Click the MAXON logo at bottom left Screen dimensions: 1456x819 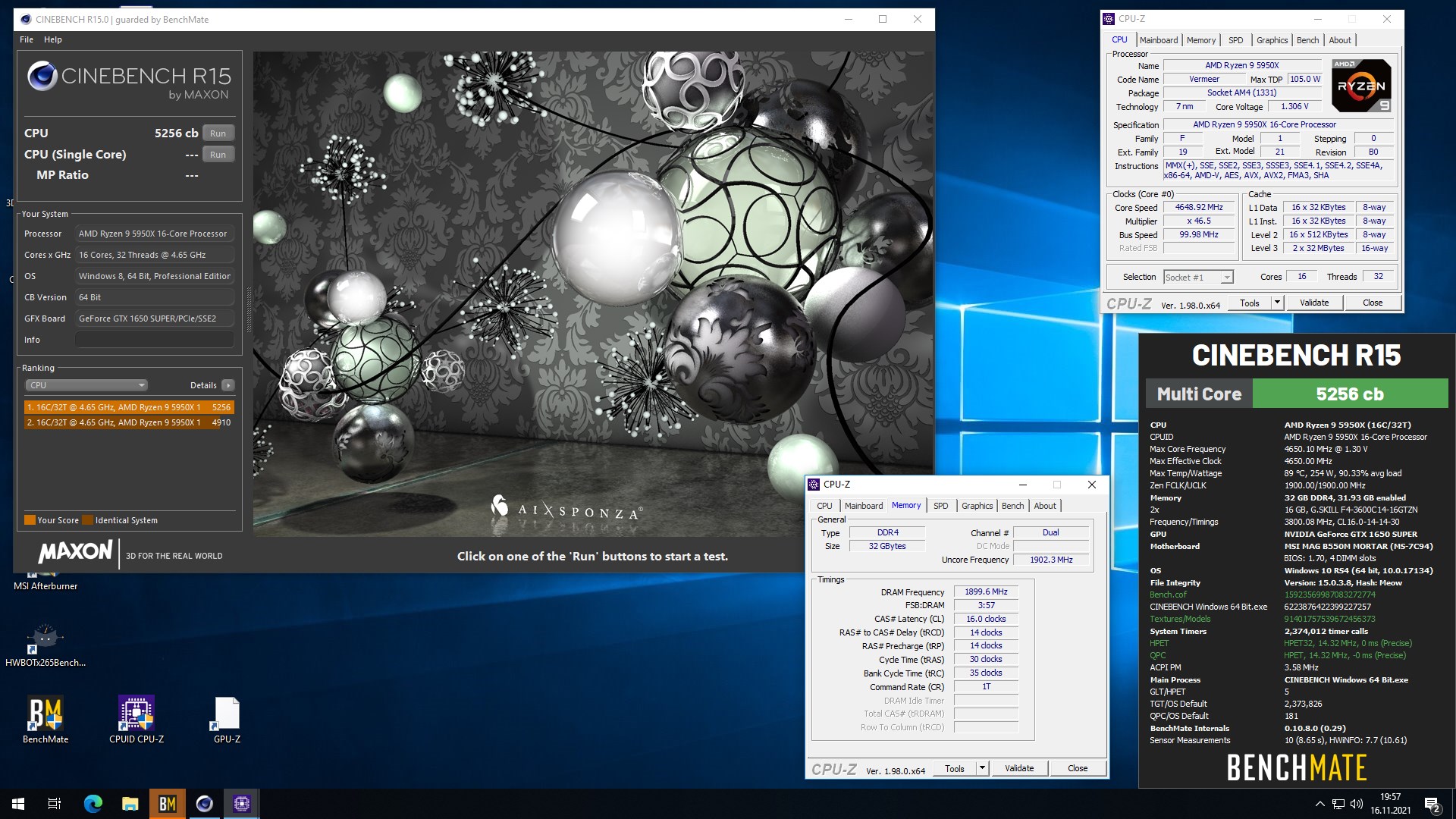(x=75, y=552)
